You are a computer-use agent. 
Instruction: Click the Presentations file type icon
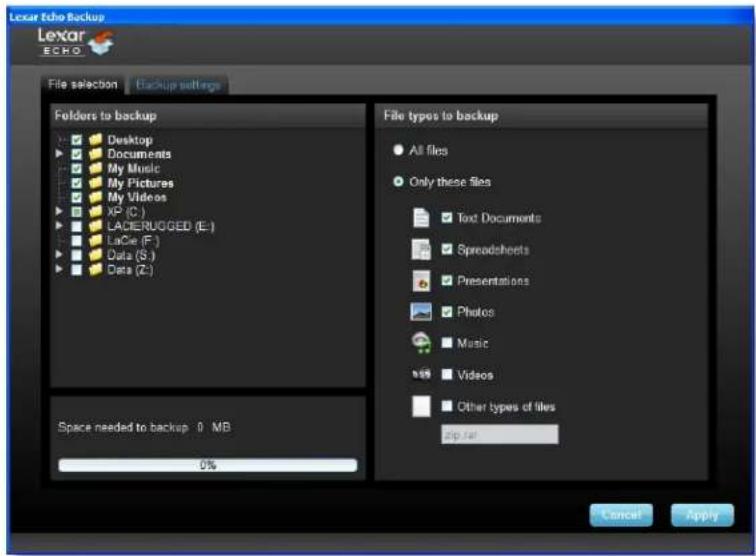pos(421,281)
